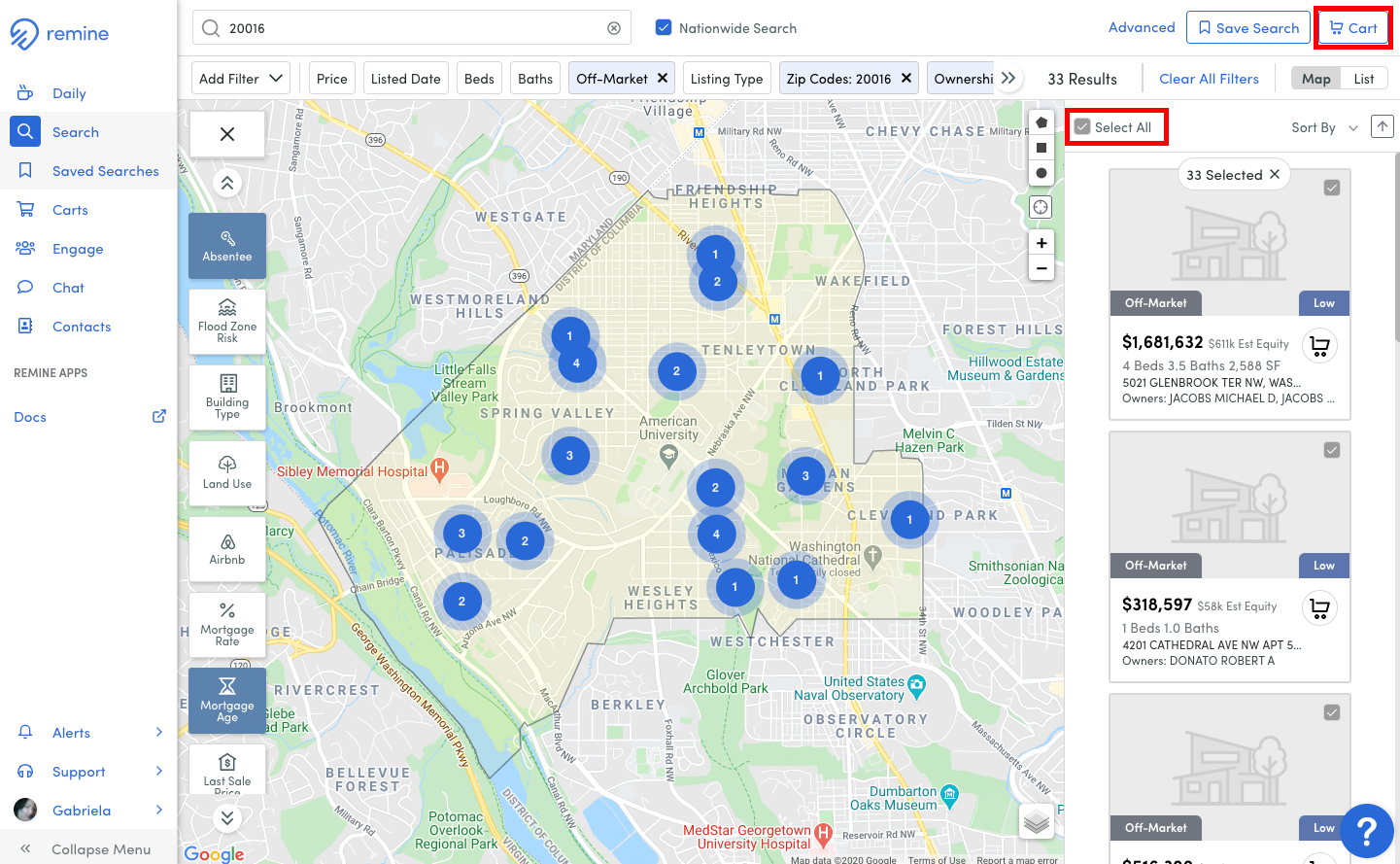Screen dimensions: 1400x864
Task: Switch to Map view
Action: pos(1316,79)
